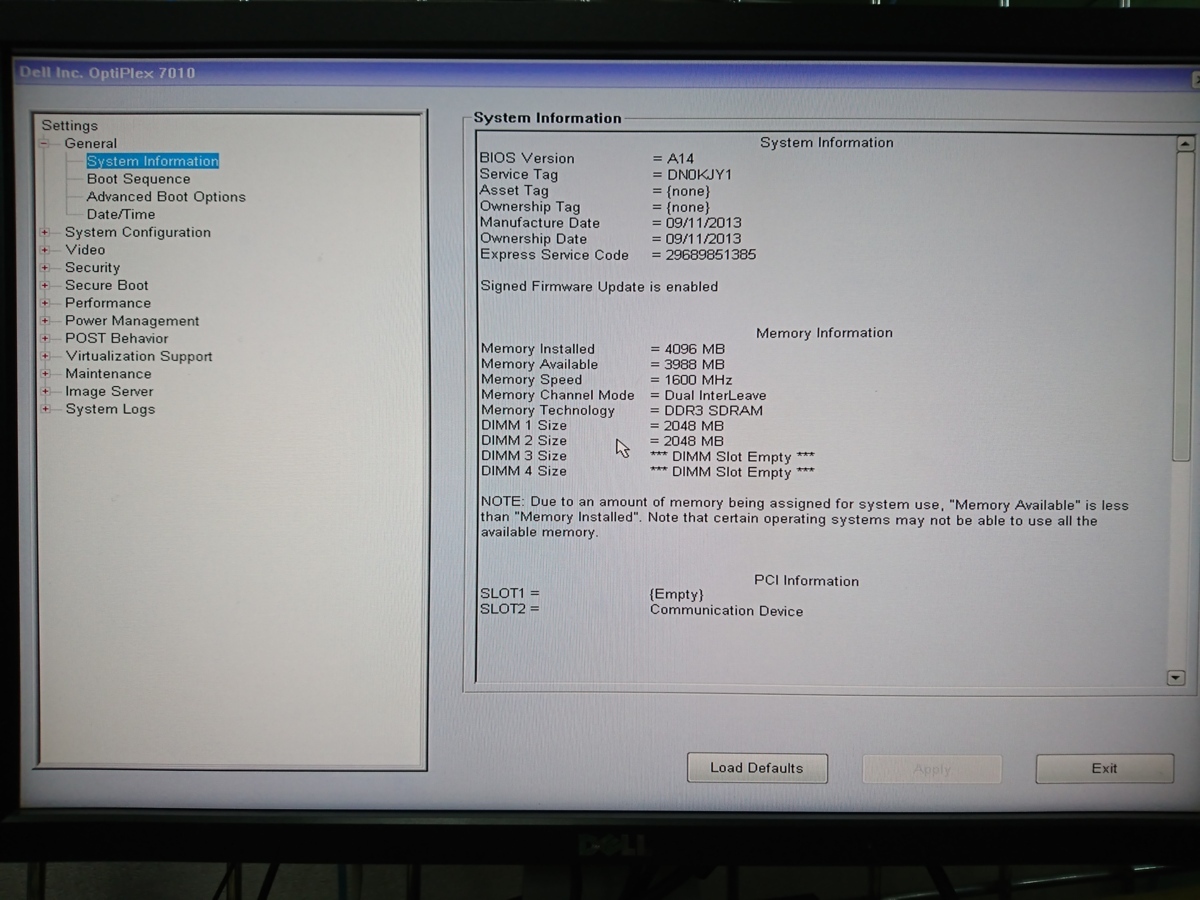Click the Memory Installed value 4096 MB
1200x900 pixels.
point(695,349)
